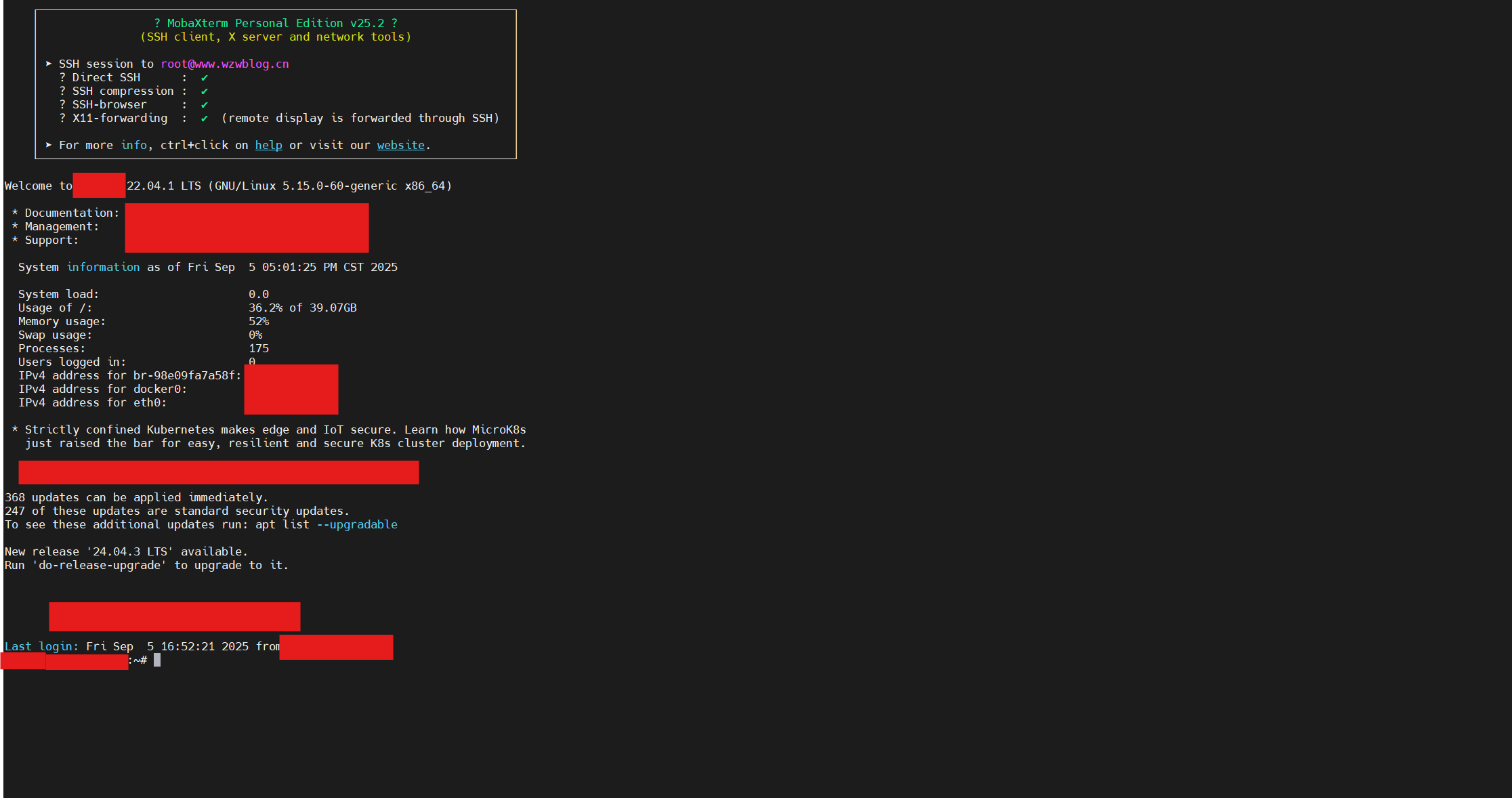Place cursor at the shell prompt block
This screenshot has height=798, width=1512.
(x=157, y=660)
